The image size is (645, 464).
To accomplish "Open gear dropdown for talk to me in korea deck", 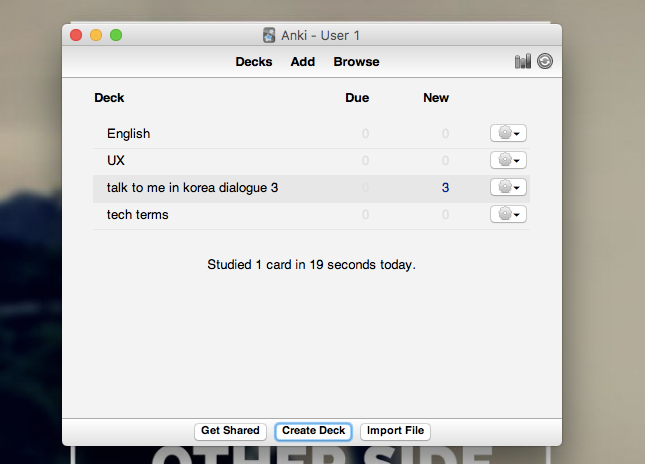I will coord(508,187).
